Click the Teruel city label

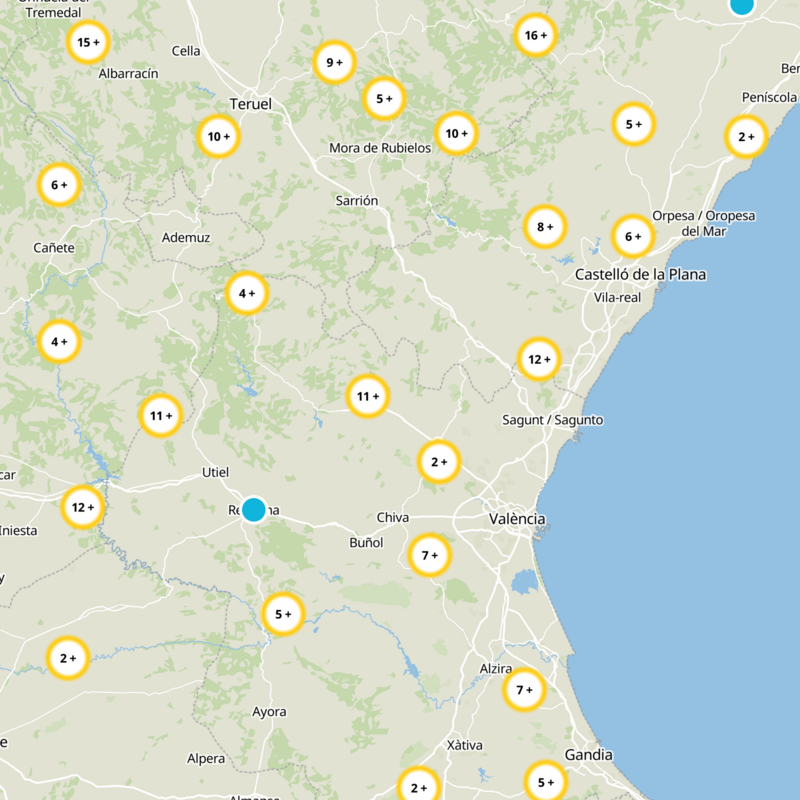pos(251,104)
